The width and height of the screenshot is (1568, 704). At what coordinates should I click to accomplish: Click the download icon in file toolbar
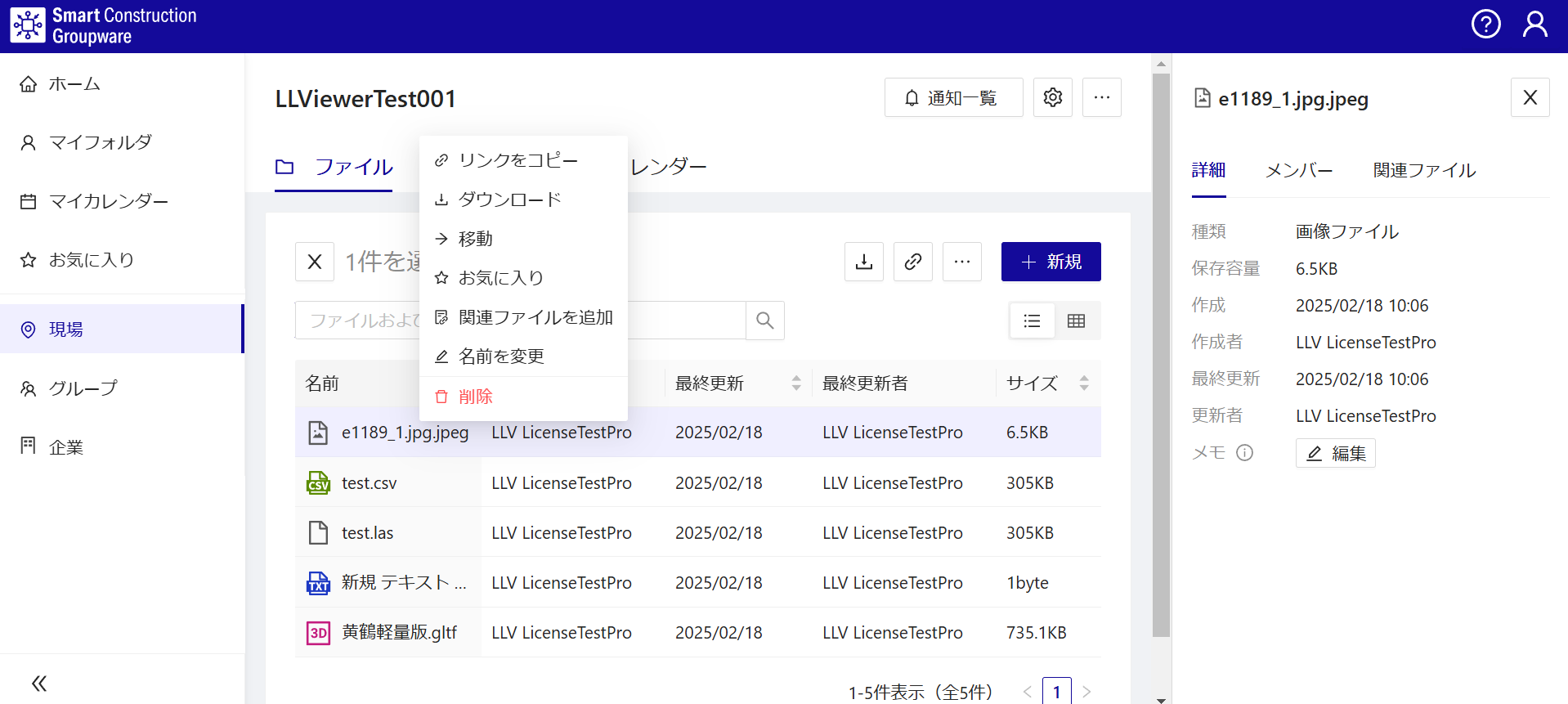click(863, 262)
